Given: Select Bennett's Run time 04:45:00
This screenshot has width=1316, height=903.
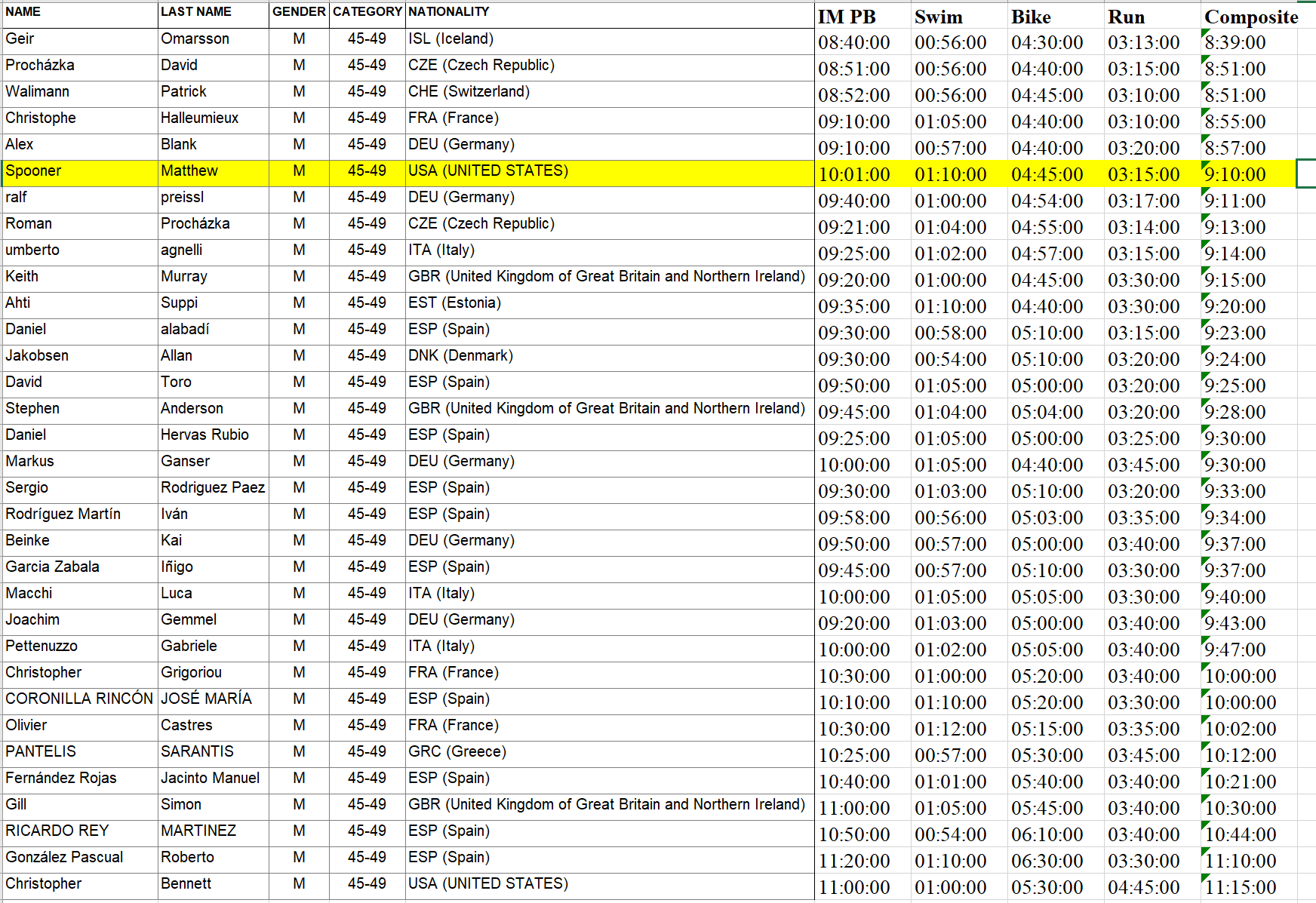Looking at the screenshot, I should point(1153,887).
